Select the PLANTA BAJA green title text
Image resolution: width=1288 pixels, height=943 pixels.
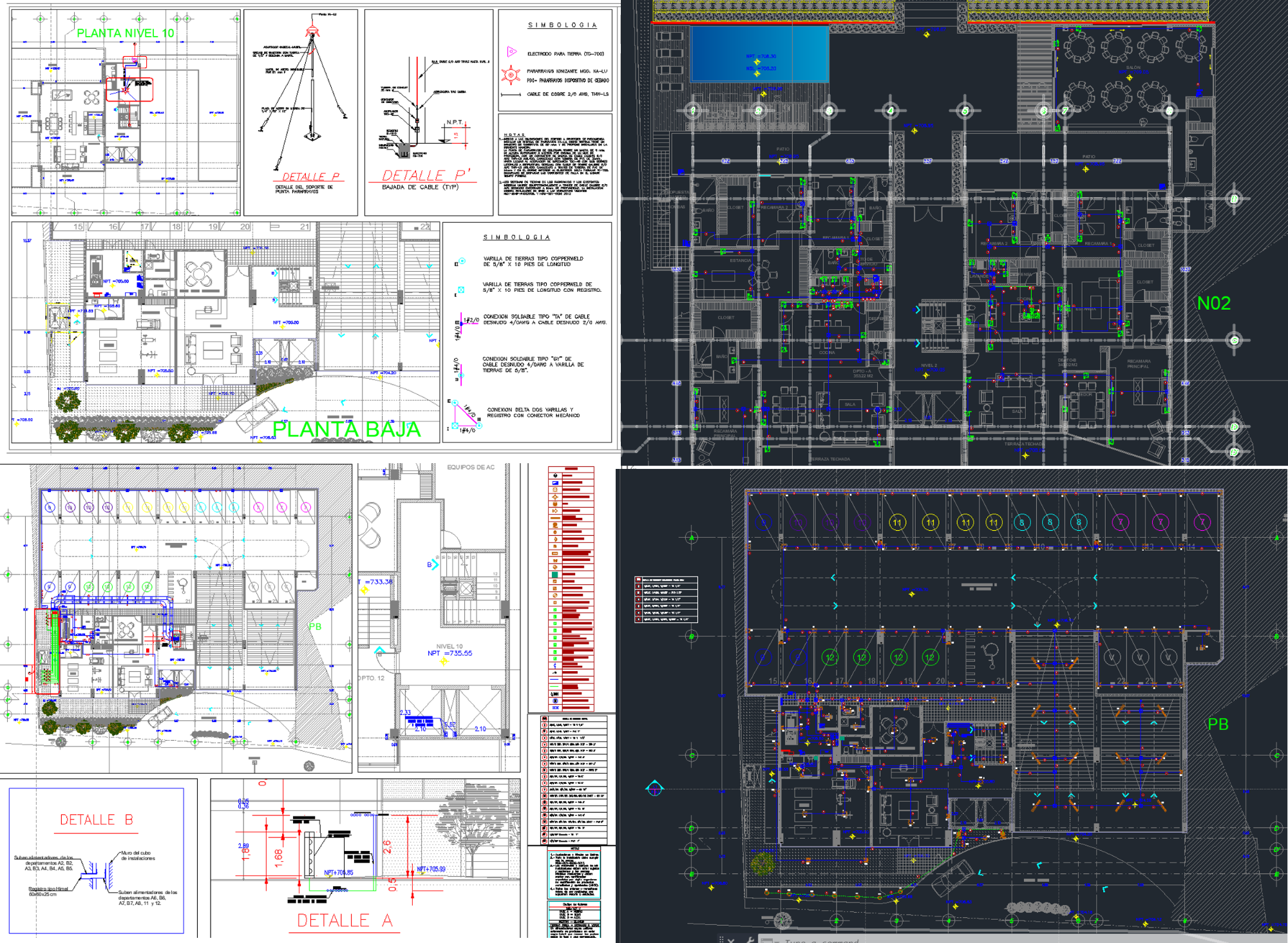(x=346, y=430)
